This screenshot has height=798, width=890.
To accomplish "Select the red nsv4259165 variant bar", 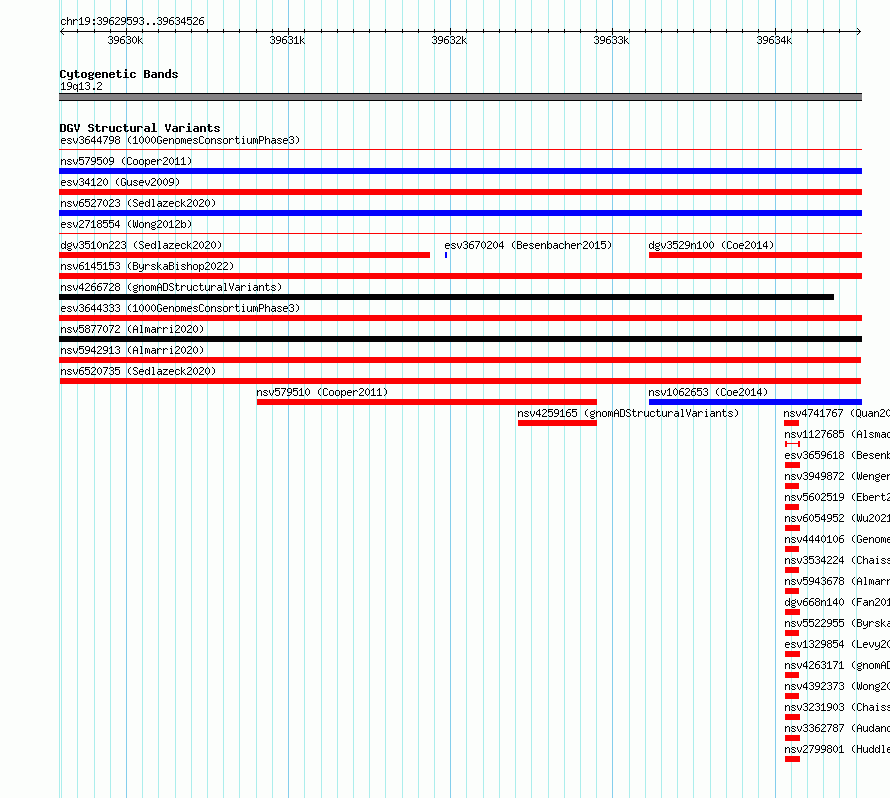I will point(557,423).
